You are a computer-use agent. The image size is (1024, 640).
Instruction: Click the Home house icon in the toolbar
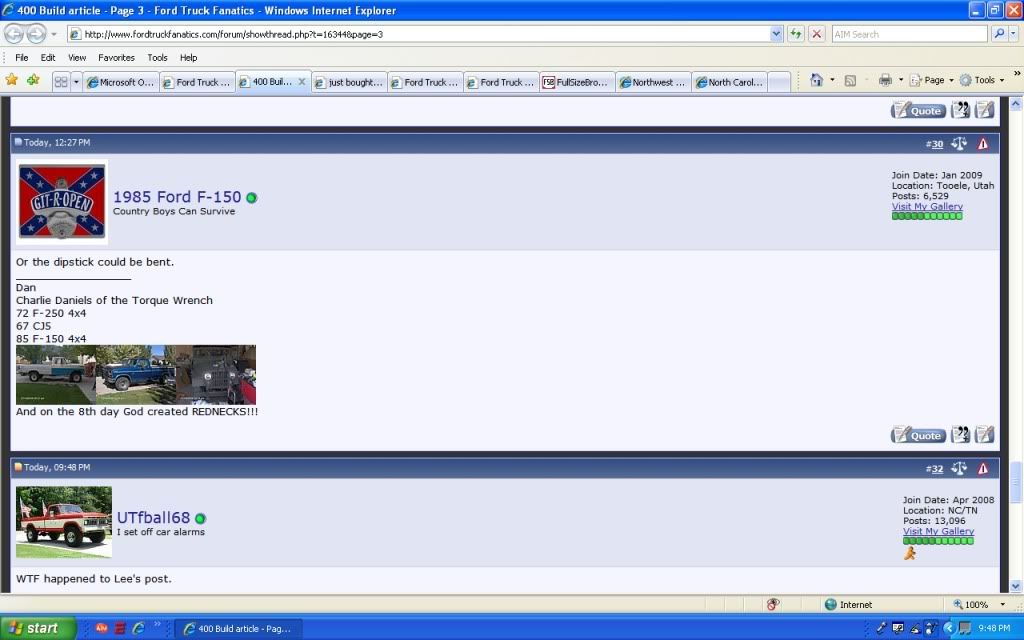[816, 80]
